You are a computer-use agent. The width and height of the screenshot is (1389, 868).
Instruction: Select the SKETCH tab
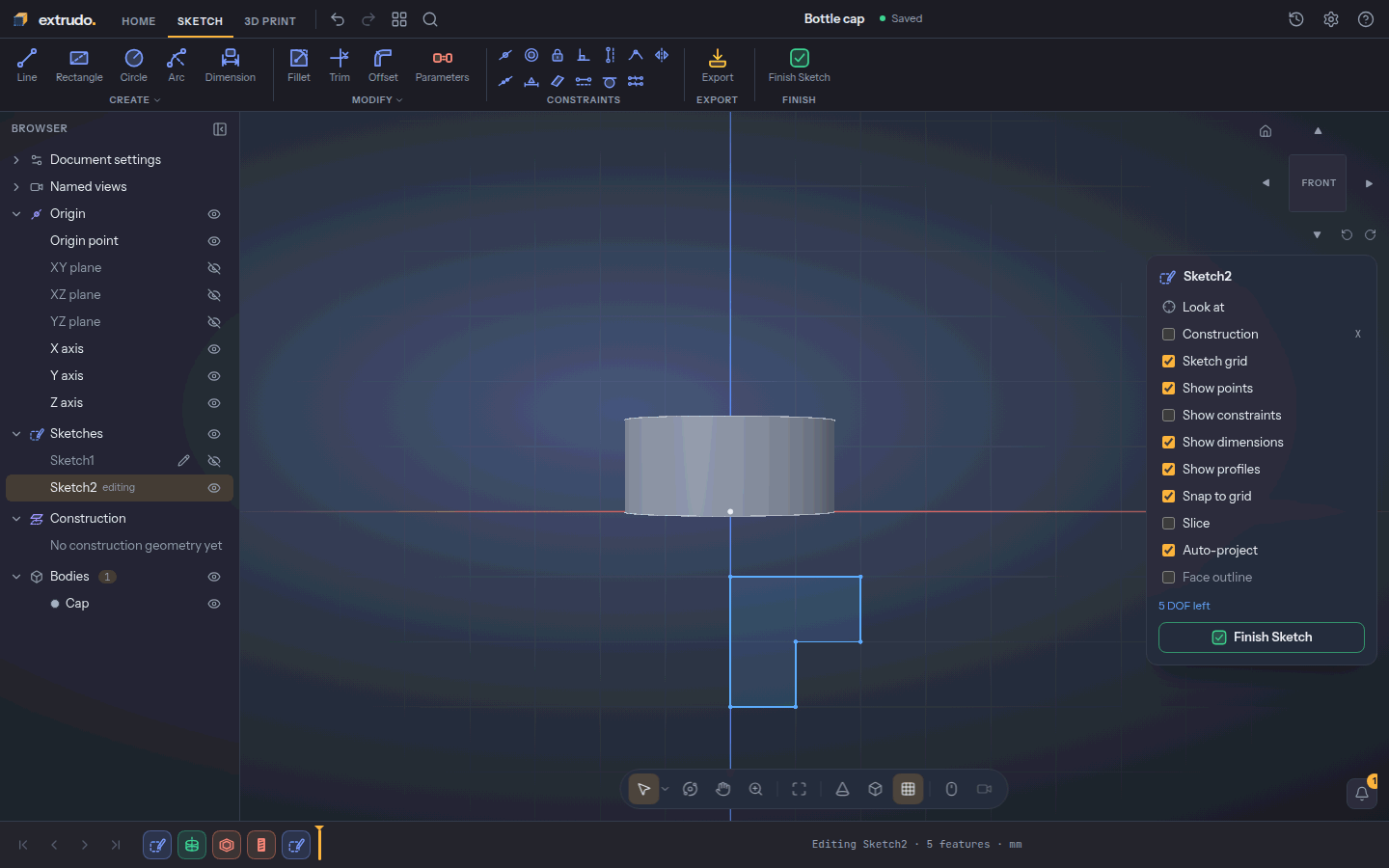coord(200,21)
